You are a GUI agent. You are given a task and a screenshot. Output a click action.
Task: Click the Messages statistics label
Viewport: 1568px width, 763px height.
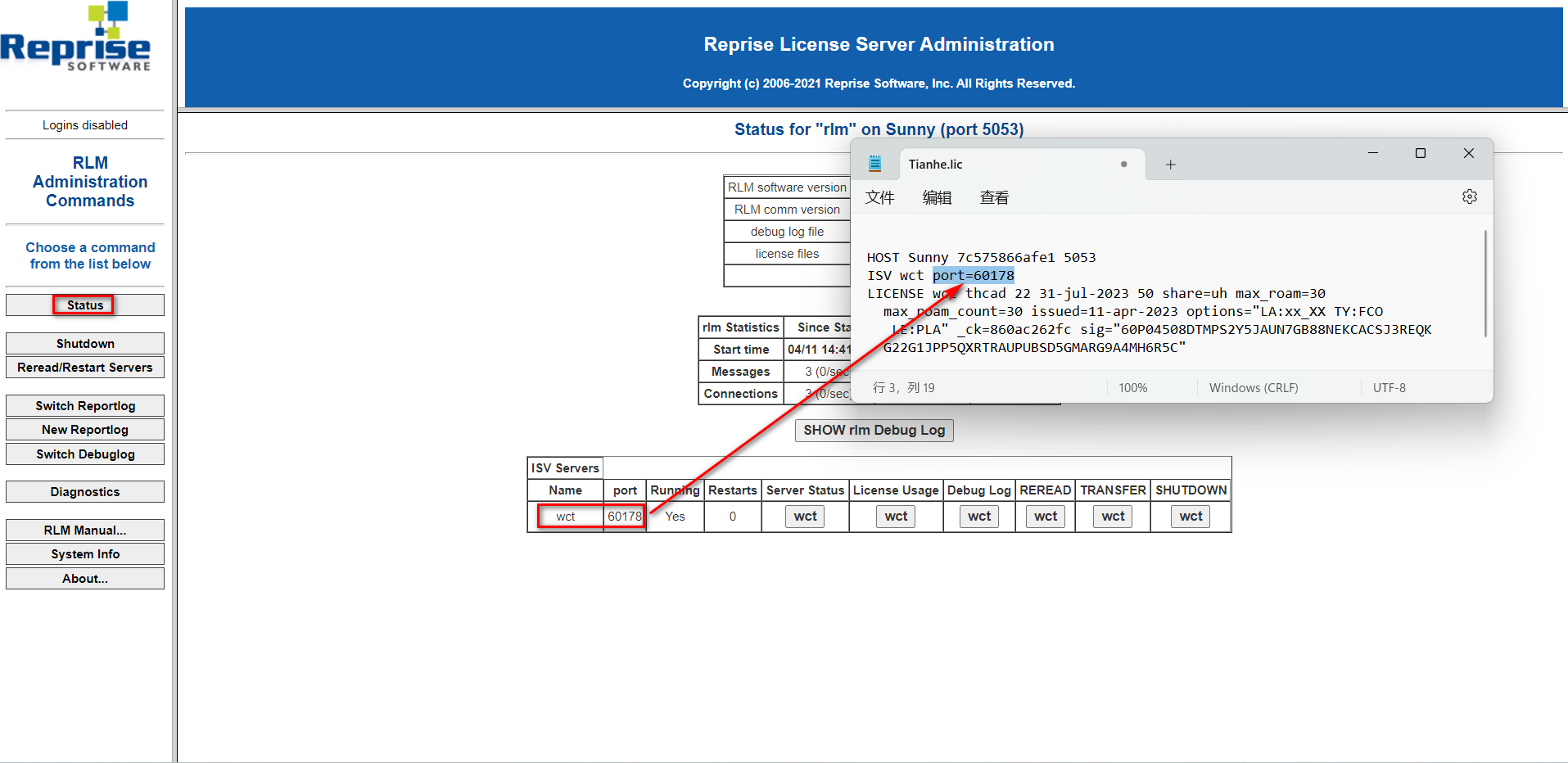point(741,372)
